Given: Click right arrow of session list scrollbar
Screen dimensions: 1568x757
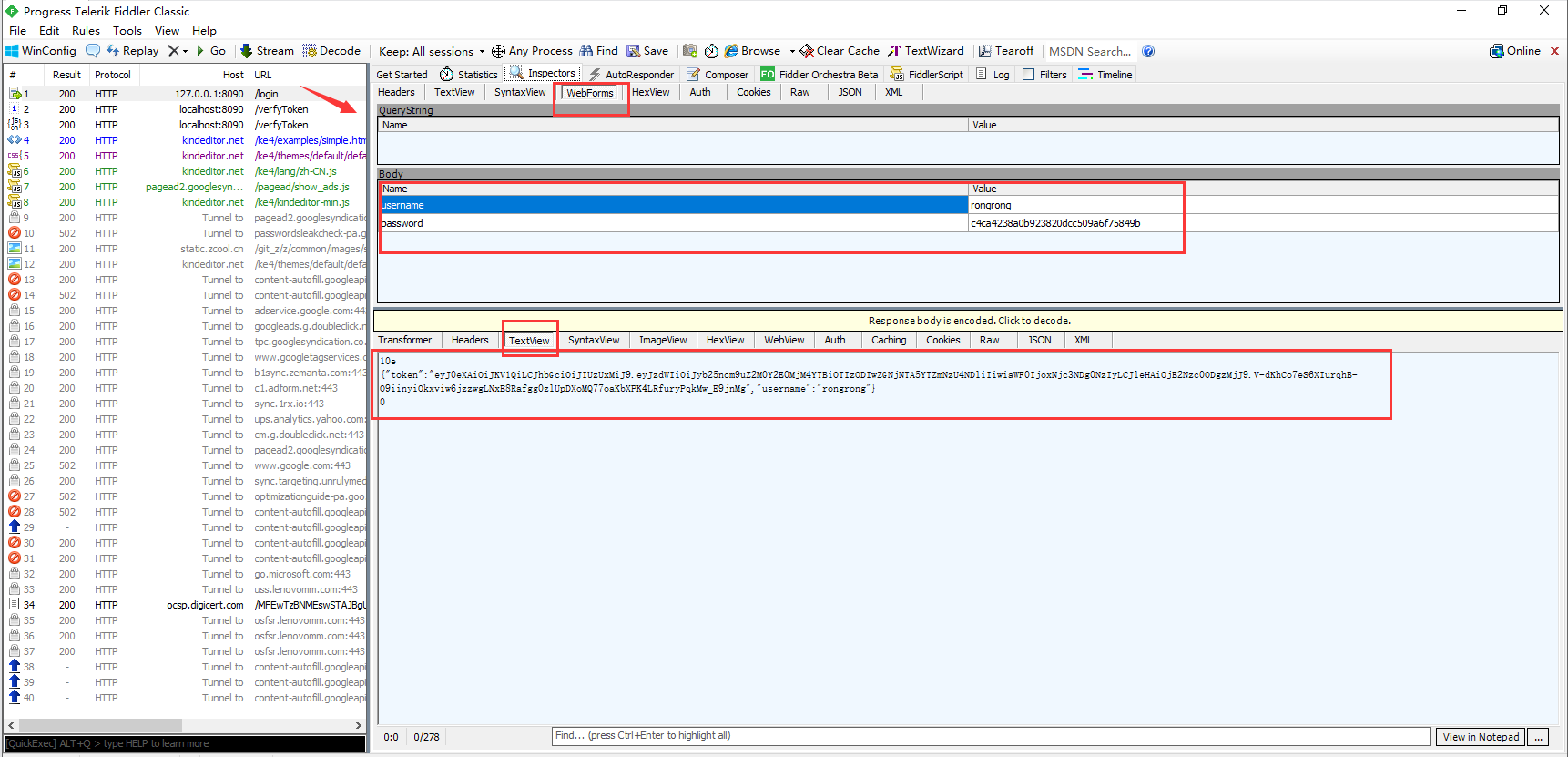Looking at the screenshot, I should click(358, 725).
